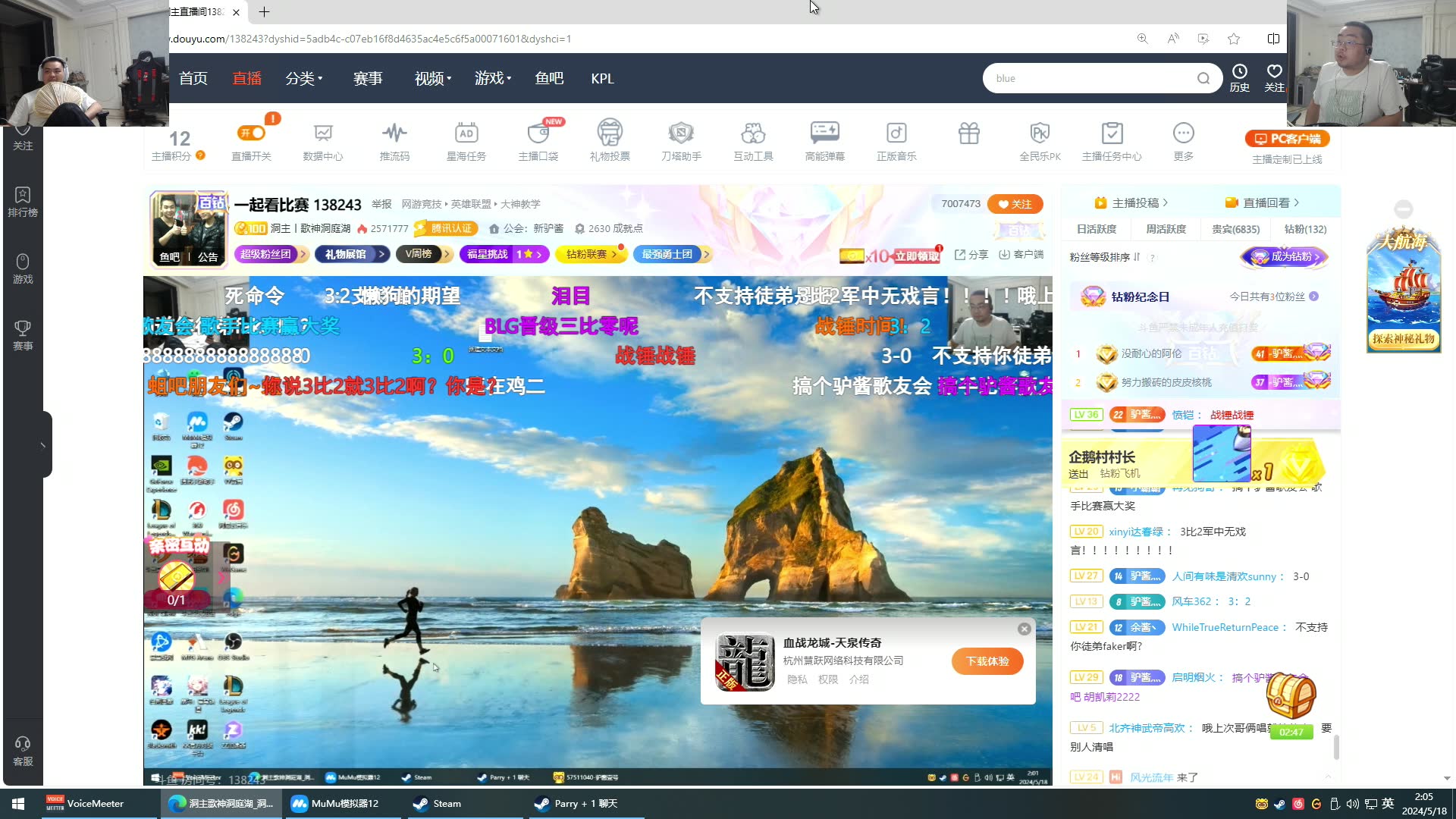Viewport: 1456px width, 819px height.
Task: Open 赛事 trophy in left sidebar
Action: (x=23, y=334)
